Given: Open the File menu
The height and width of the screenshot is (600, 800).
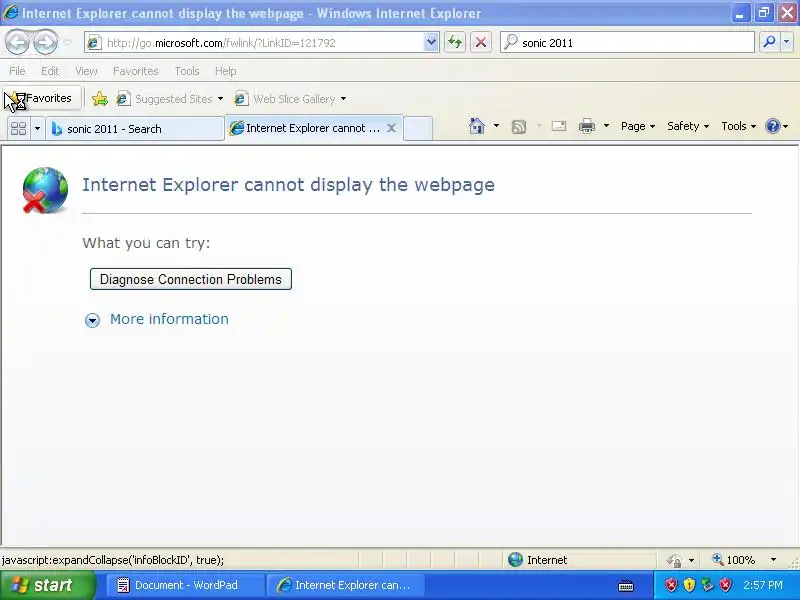Looking at the screenshot, I should pos(17,71).
